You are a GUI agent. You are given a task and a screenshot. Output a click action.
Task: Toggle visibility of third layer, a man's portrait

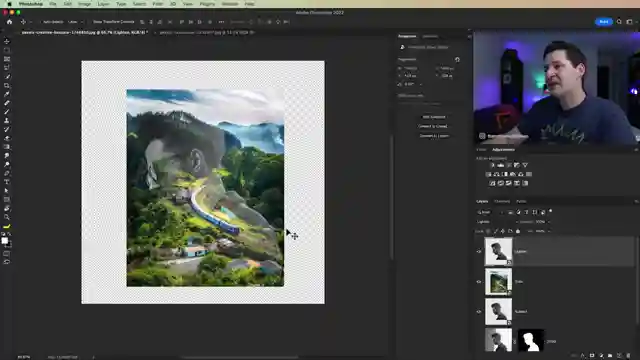click(x=479, y=311)
